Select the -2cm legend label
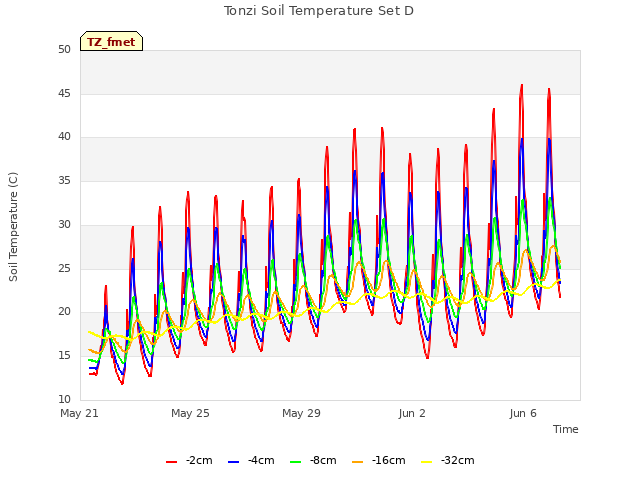This screenshot has height=480, width=640. click(199, 460)
